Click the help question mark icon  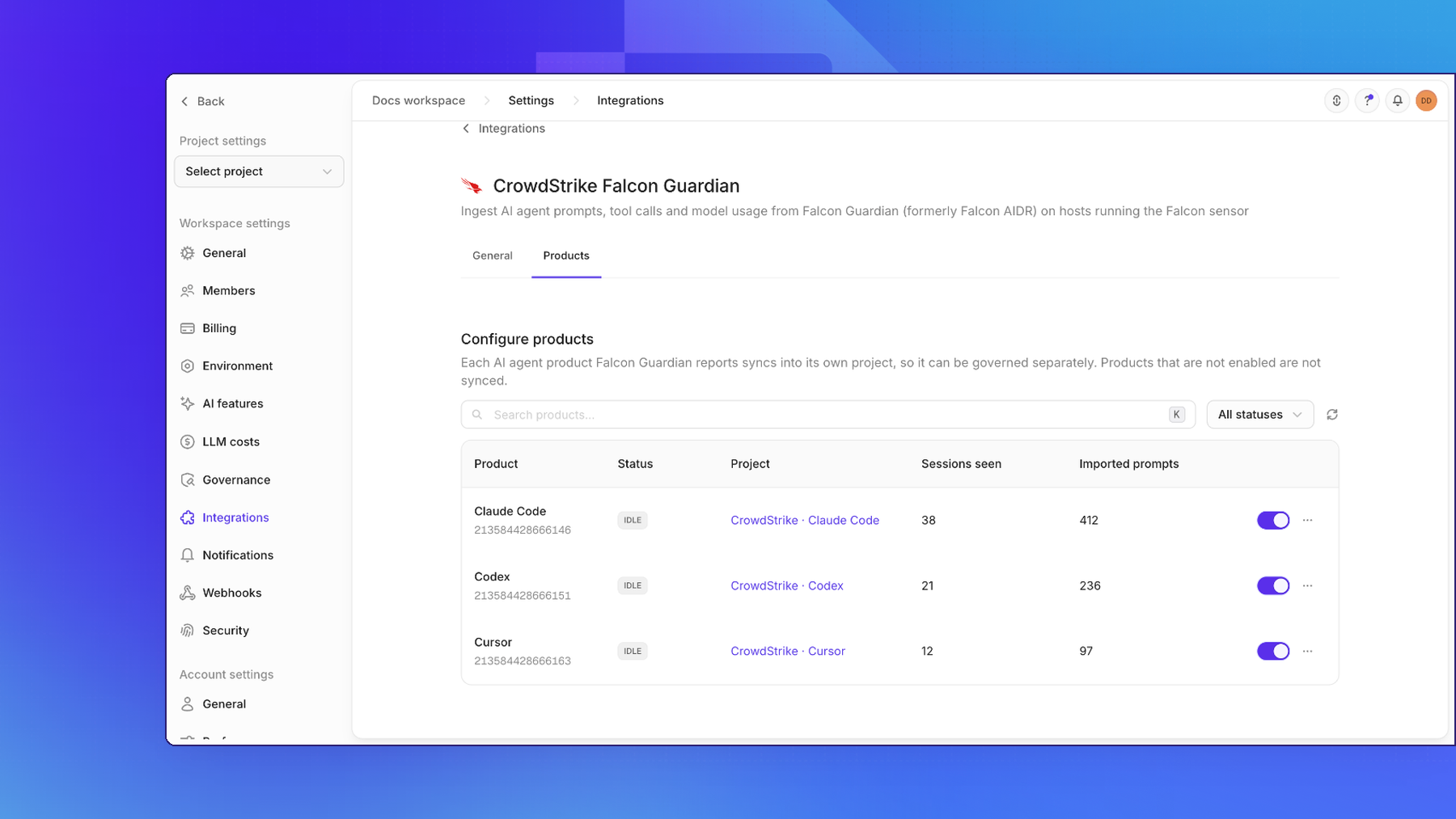click(1367, 100)
